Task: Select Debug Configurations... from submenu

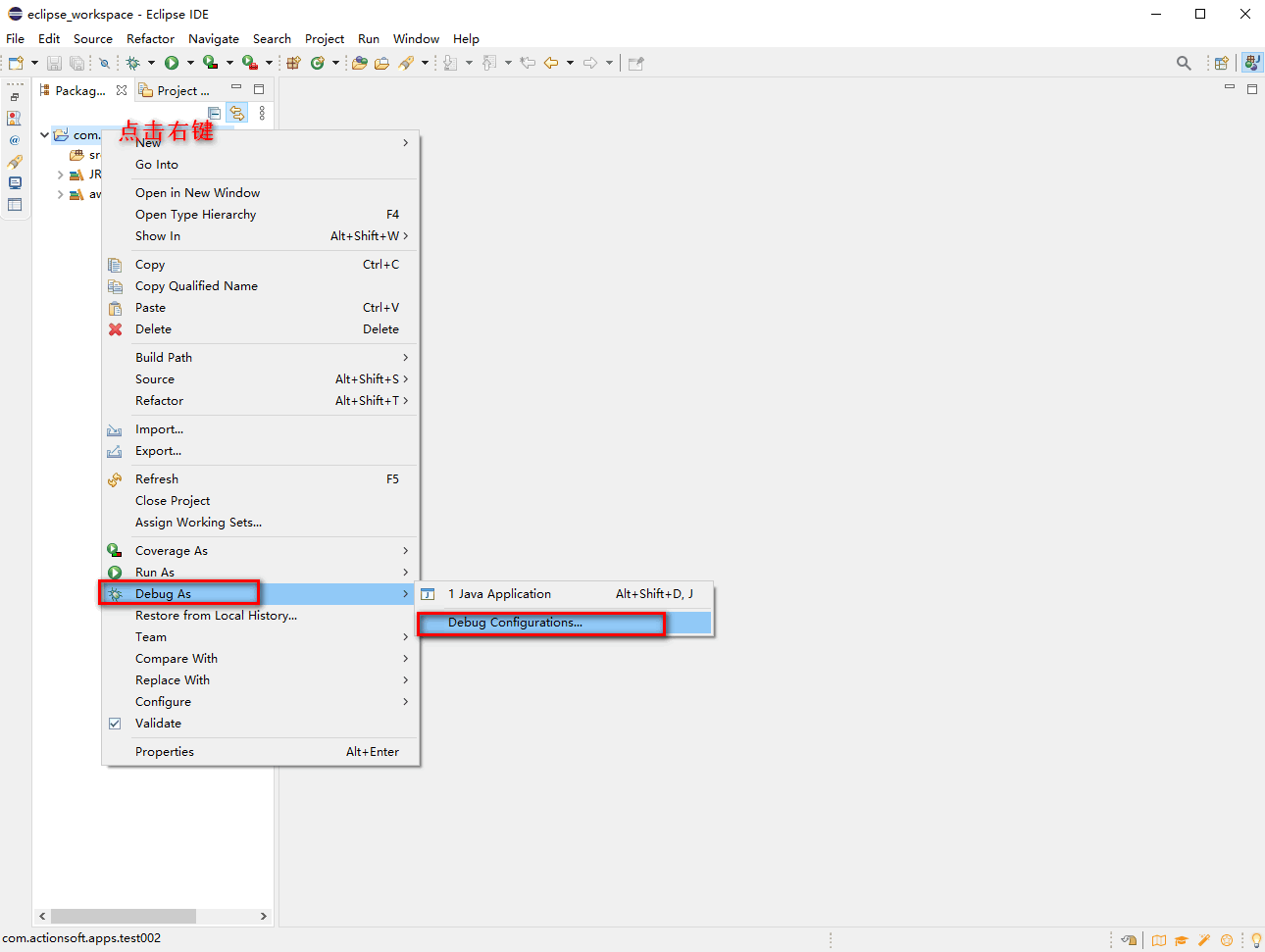Action: [515, 623]
